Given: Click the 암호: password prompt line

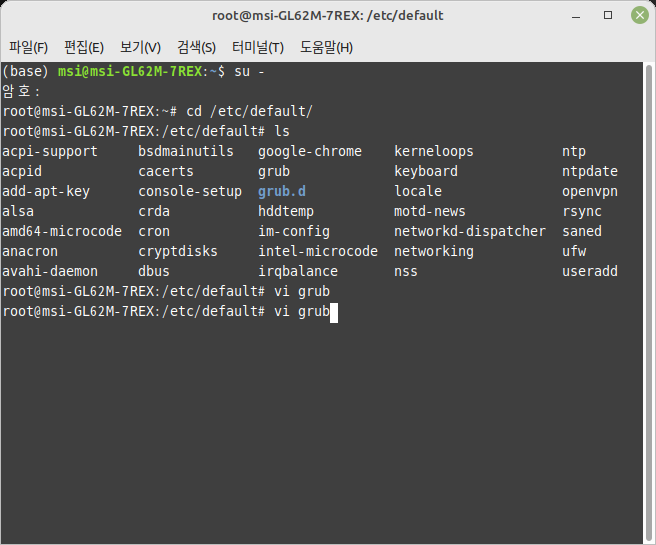Looking at the screenshot, I should [21, 92].
